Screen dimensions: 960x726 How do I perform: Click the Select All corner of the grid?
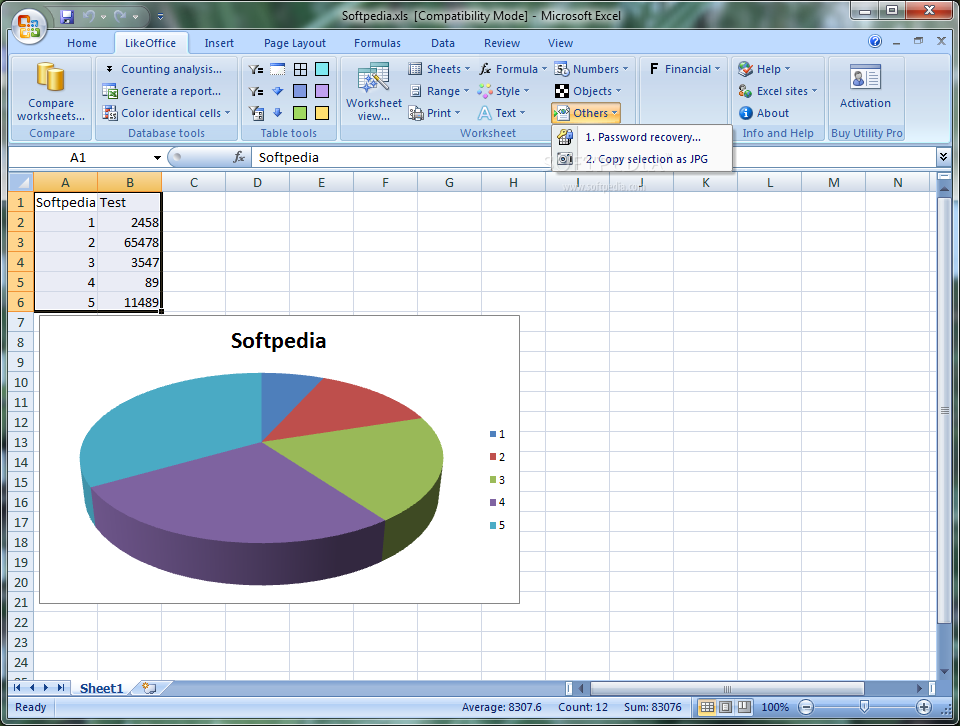pos(21,182)
